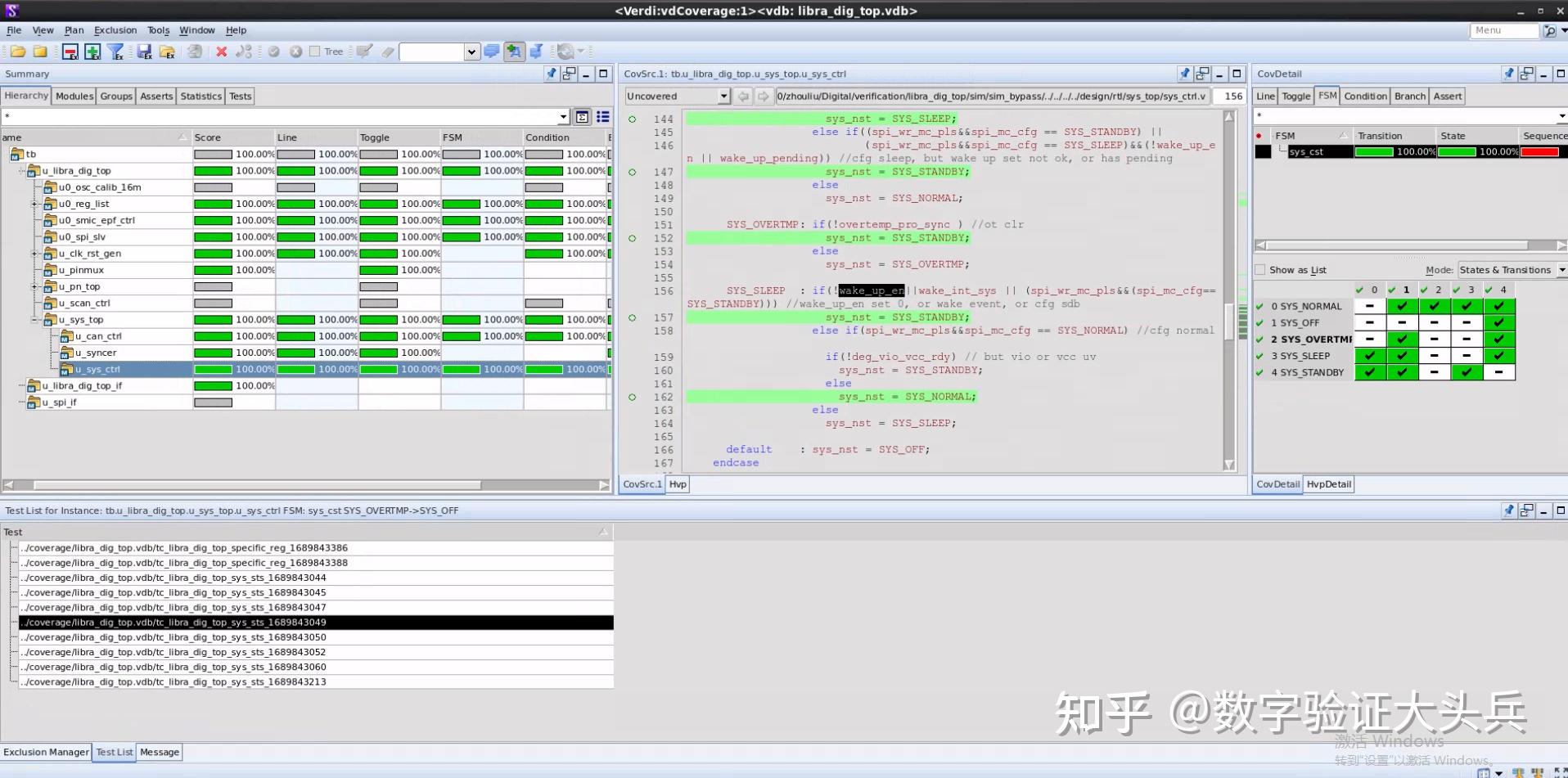The image size is (1568, 778).
Task: Open the Exclusion Manager bottom tab
Action: pyautogui.click(x=46, y=753)
